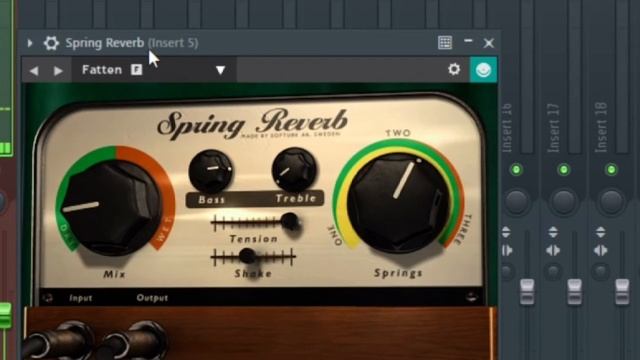This screenshot has height=360, width=640.
Task: Set Springs to ONE label
Action: tap(336, 236)
